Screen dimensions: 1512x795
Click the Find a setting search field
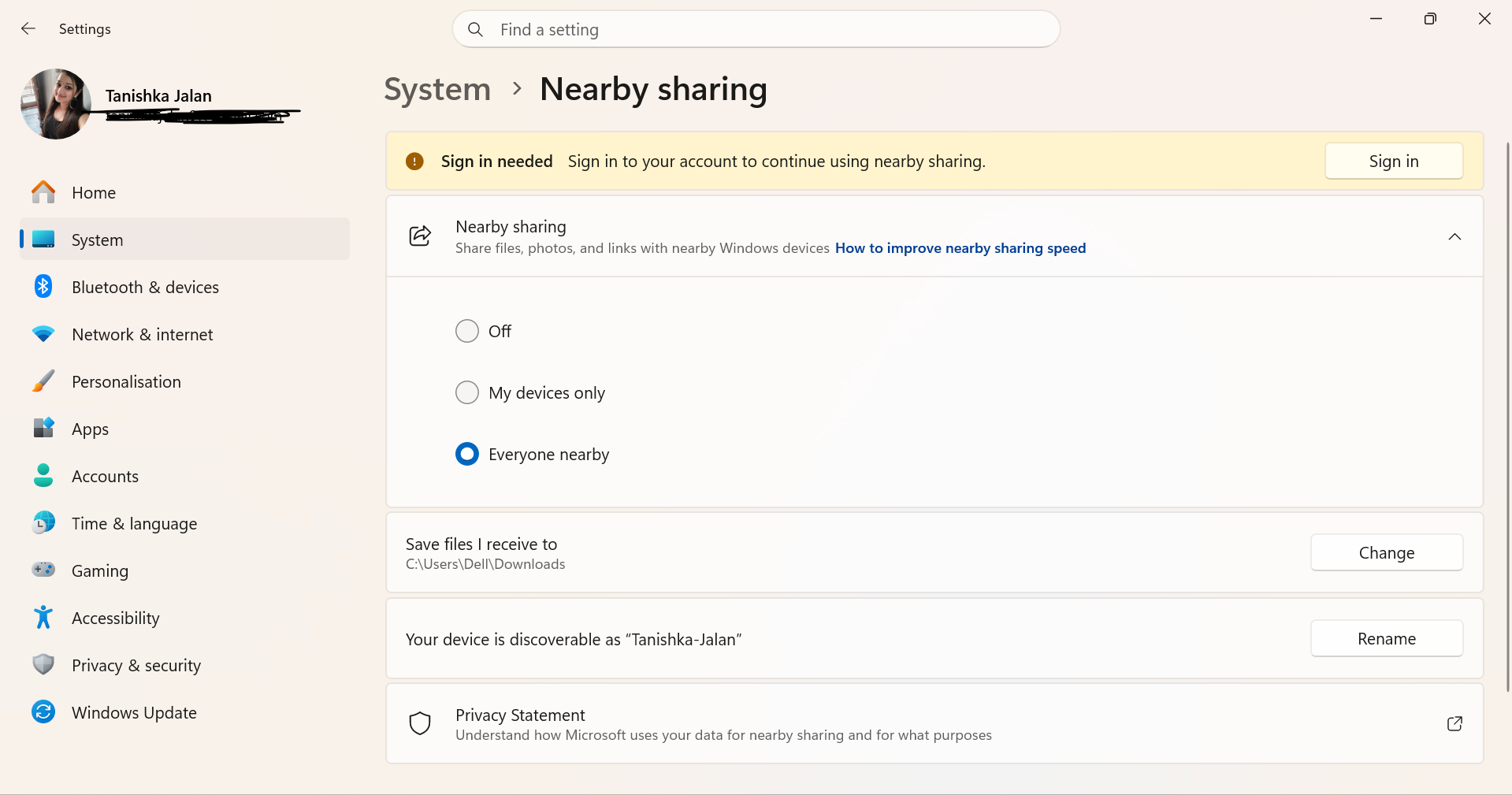pyautogui.click(x=756, y=29)
